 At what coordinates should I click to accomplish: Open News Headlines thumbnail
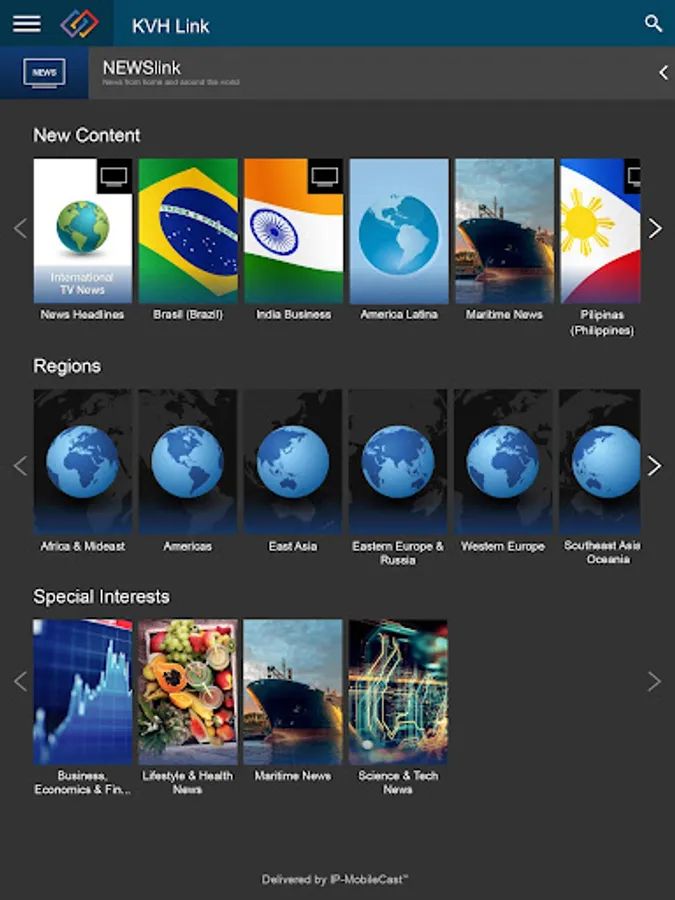click(83, 231)
